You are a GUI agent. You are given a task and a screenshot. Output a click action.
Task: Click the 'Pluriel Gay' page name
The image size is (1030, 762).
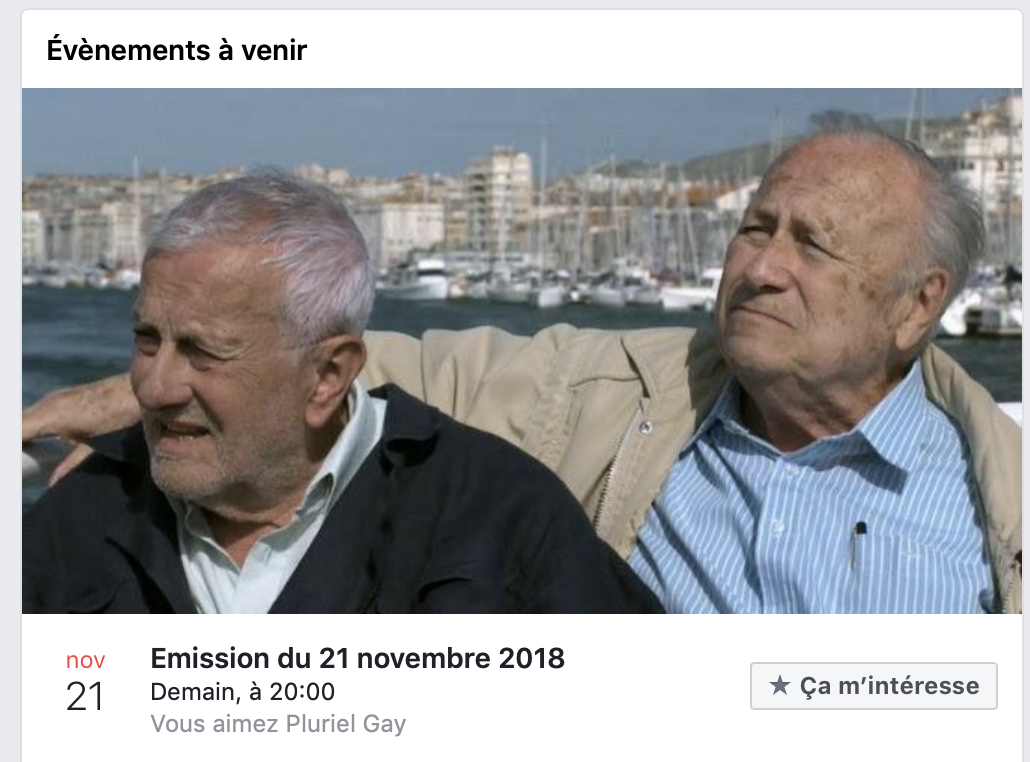point(346,724)
